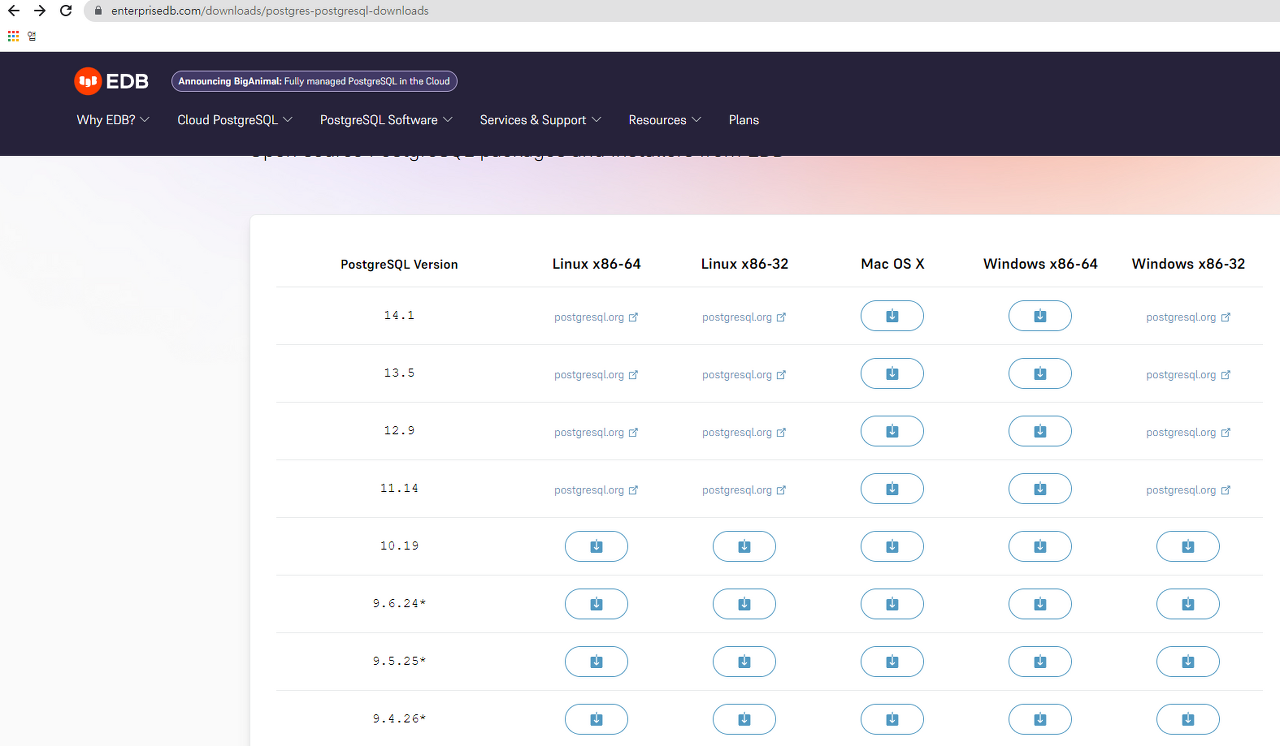
Task: Download PostgreSQL 9.5.25 for Windows x86-64
Action: pyautogui.click(x=1040, y=662)
